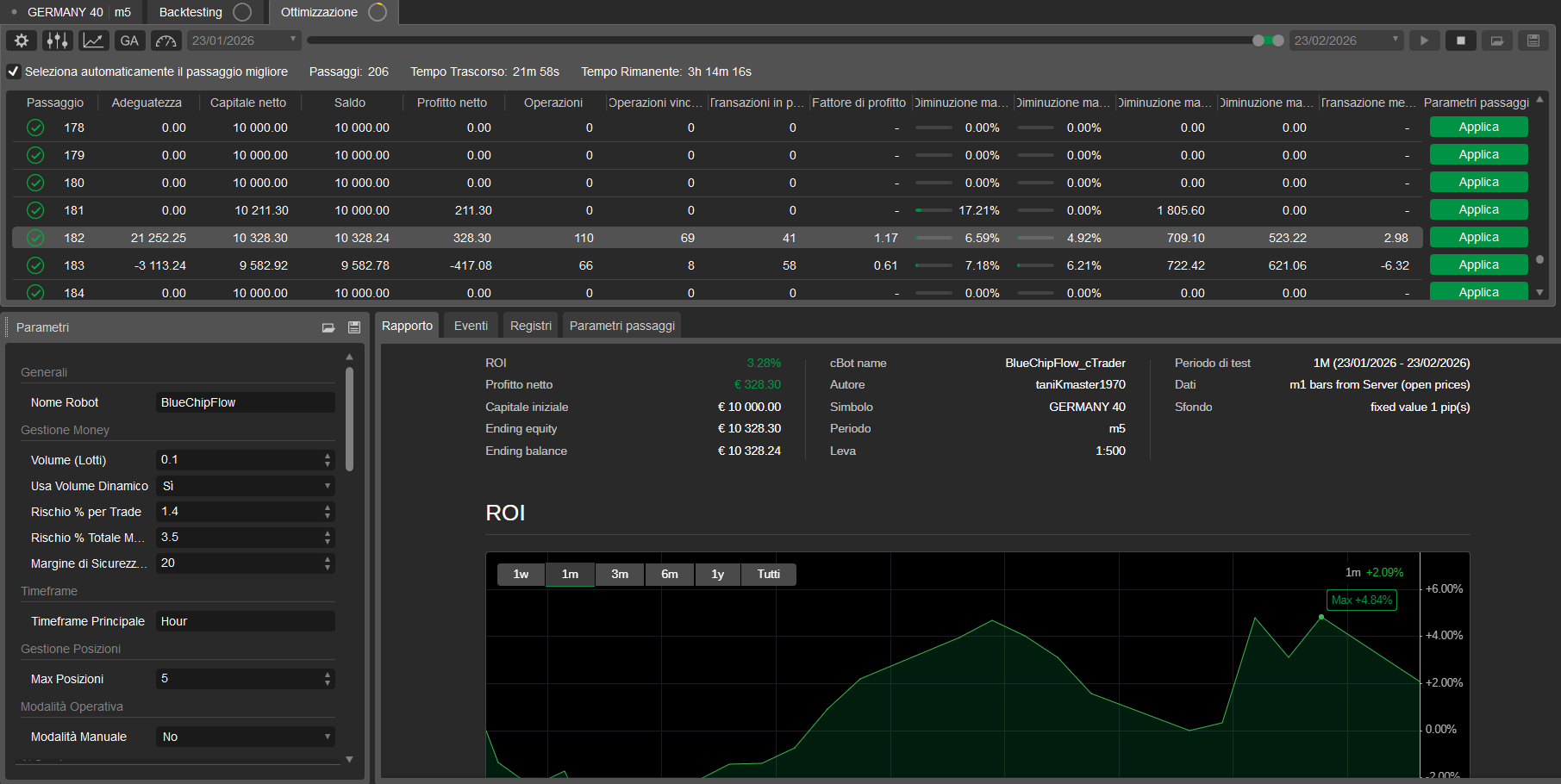Switch to the Backtesting tab
1561x784 pixels.
click(x=191, y=12)
